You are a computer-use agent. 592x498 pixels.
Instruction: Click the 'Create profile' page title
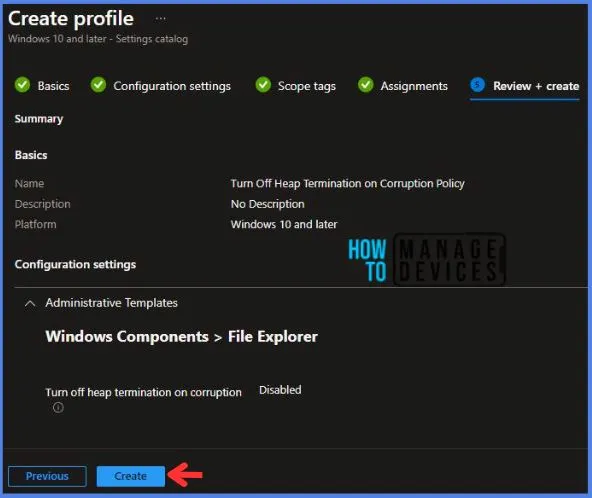(x=71, y=19)
